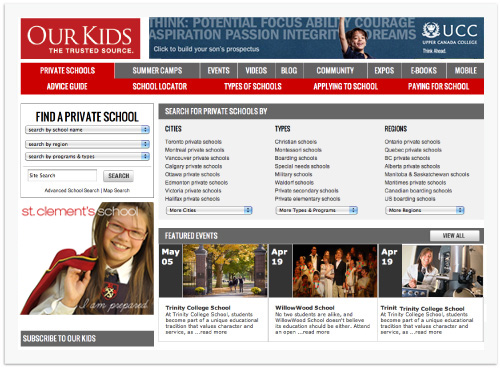
Task: Open Toronto private schools link
Action: [x=193, y=142]
